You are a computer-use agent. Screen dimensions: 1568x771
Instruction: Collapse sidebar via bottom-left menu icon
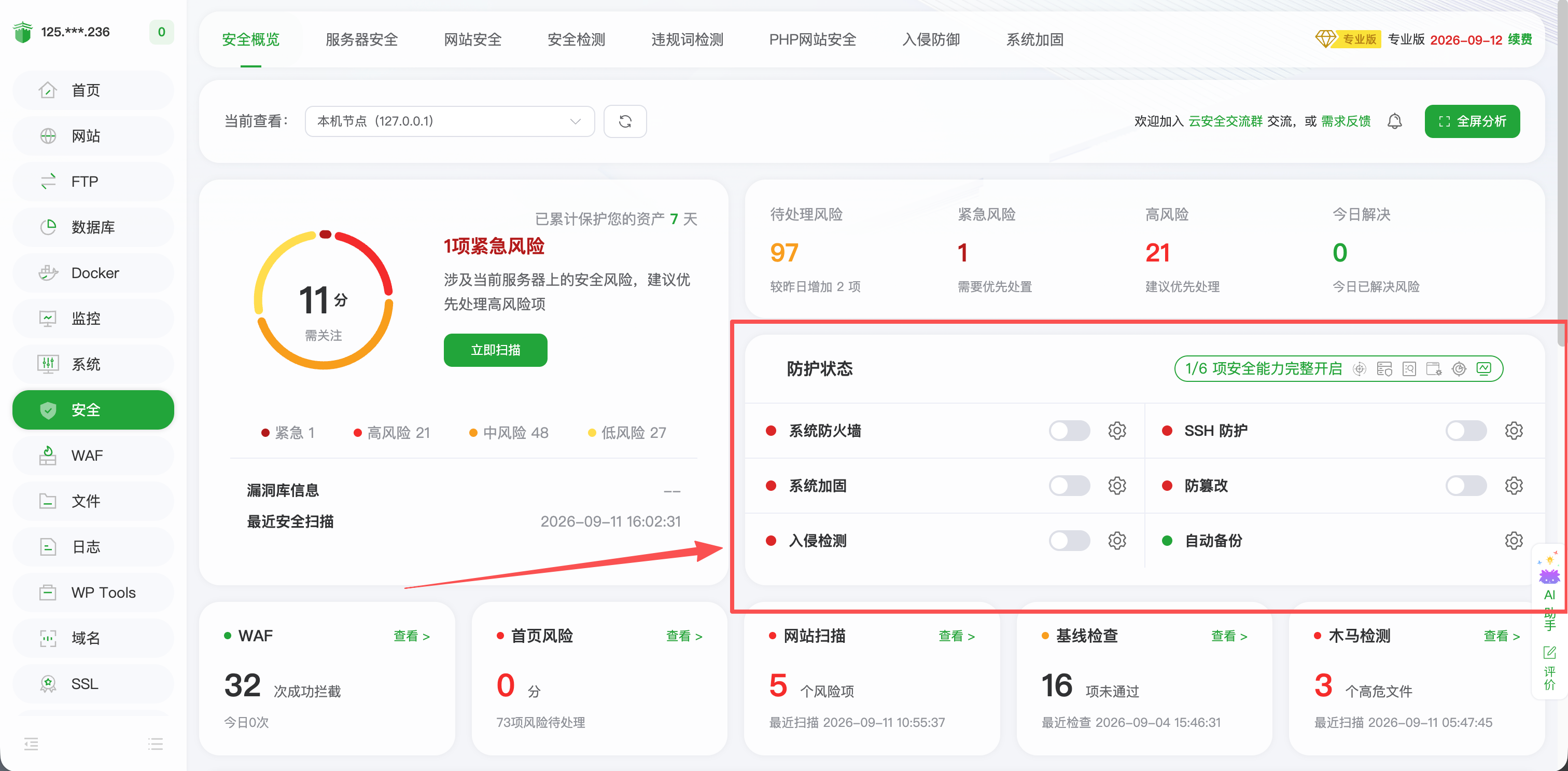click(31, 743)
